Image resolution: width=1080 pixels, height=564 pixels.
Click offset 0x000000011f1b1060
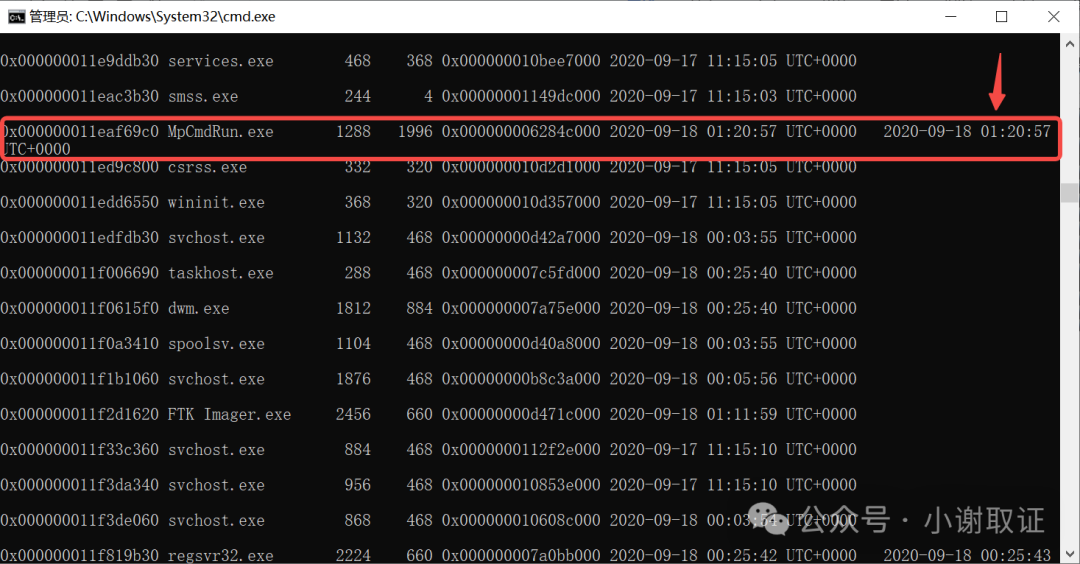click(x=79, y=379)
